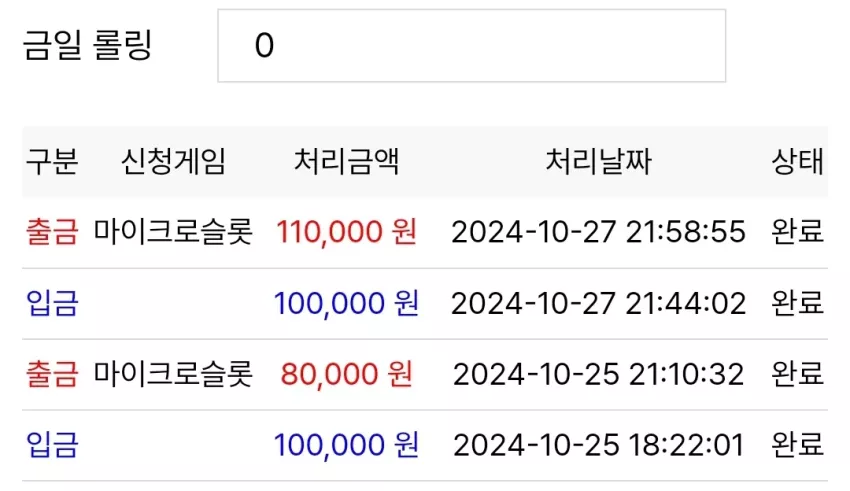Click 완료 status in the 110,000 원 row
Viewport: 850px width, 491px height.
797,232
